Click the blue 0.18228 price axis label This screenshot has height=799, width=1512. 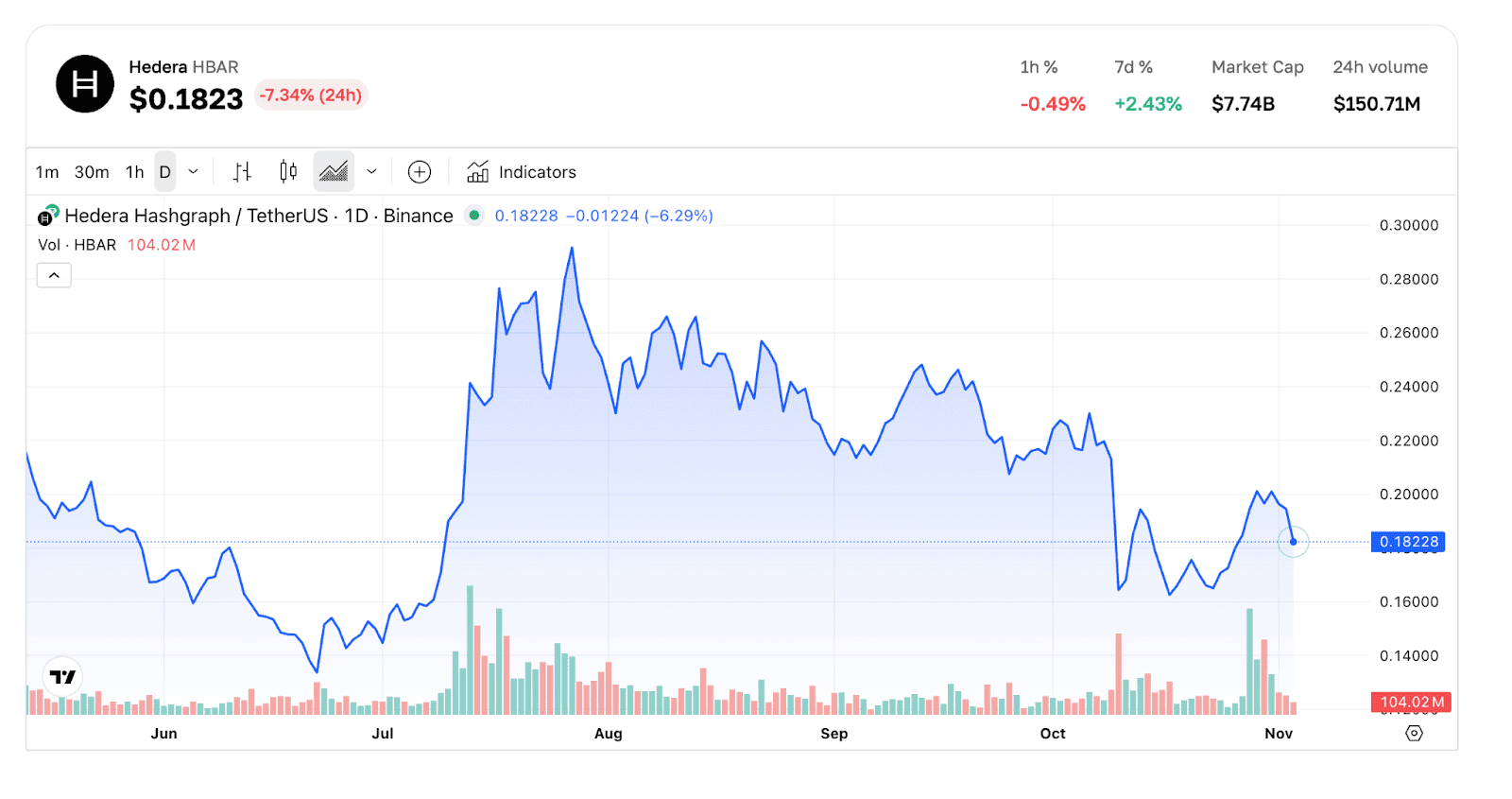point(1408,542)
